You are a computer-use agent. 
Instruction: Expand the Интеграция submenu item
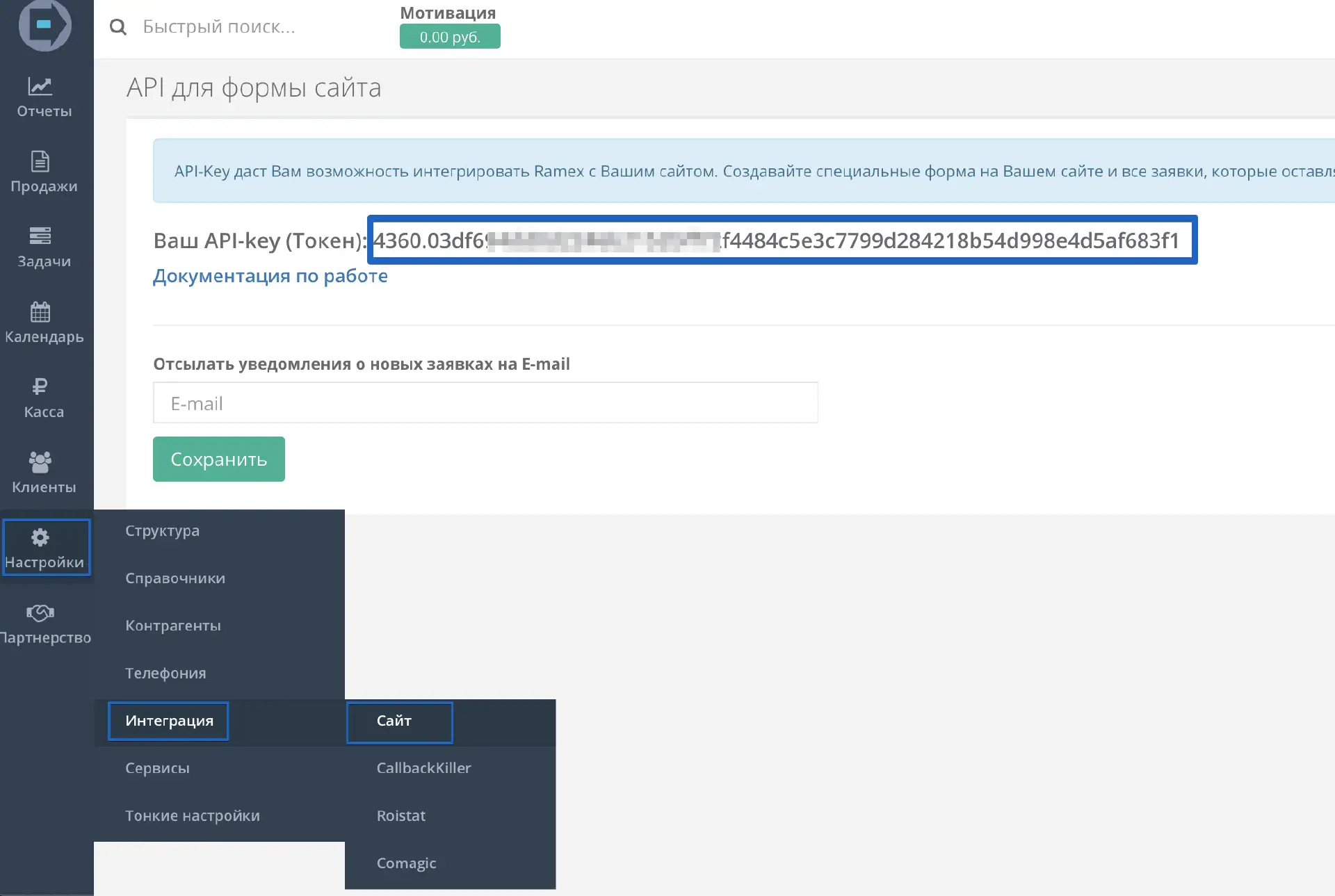click(x=169, y=721)
